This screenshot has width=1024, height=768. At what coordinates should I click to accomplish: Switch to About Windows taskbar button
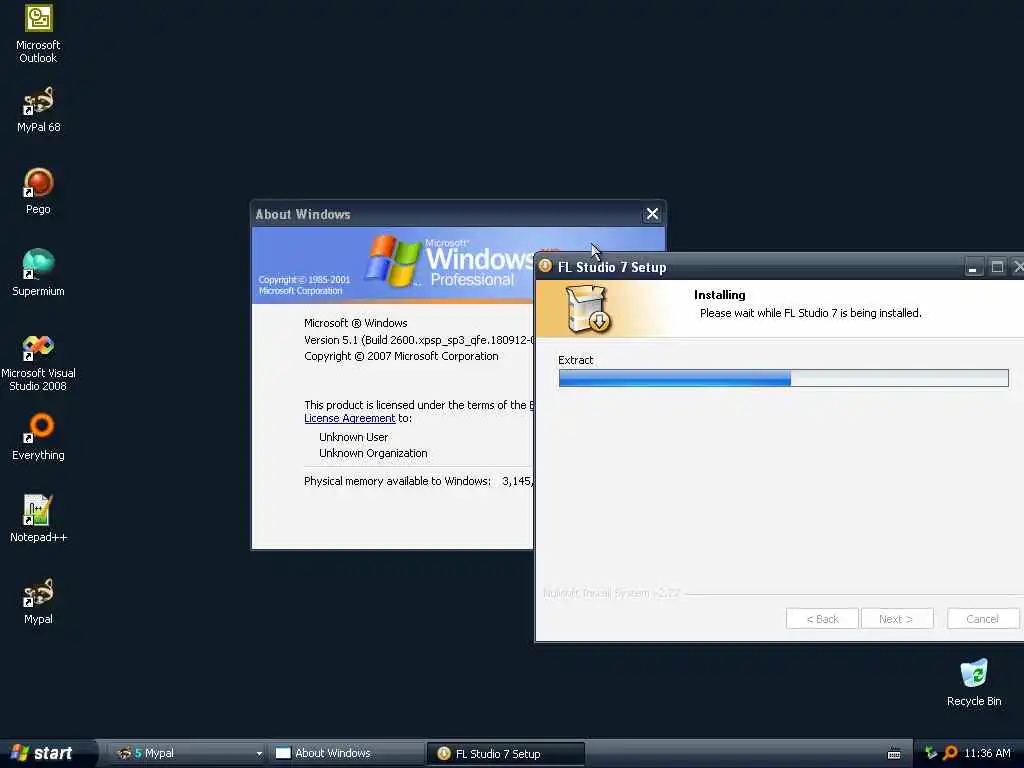(346, 753)
